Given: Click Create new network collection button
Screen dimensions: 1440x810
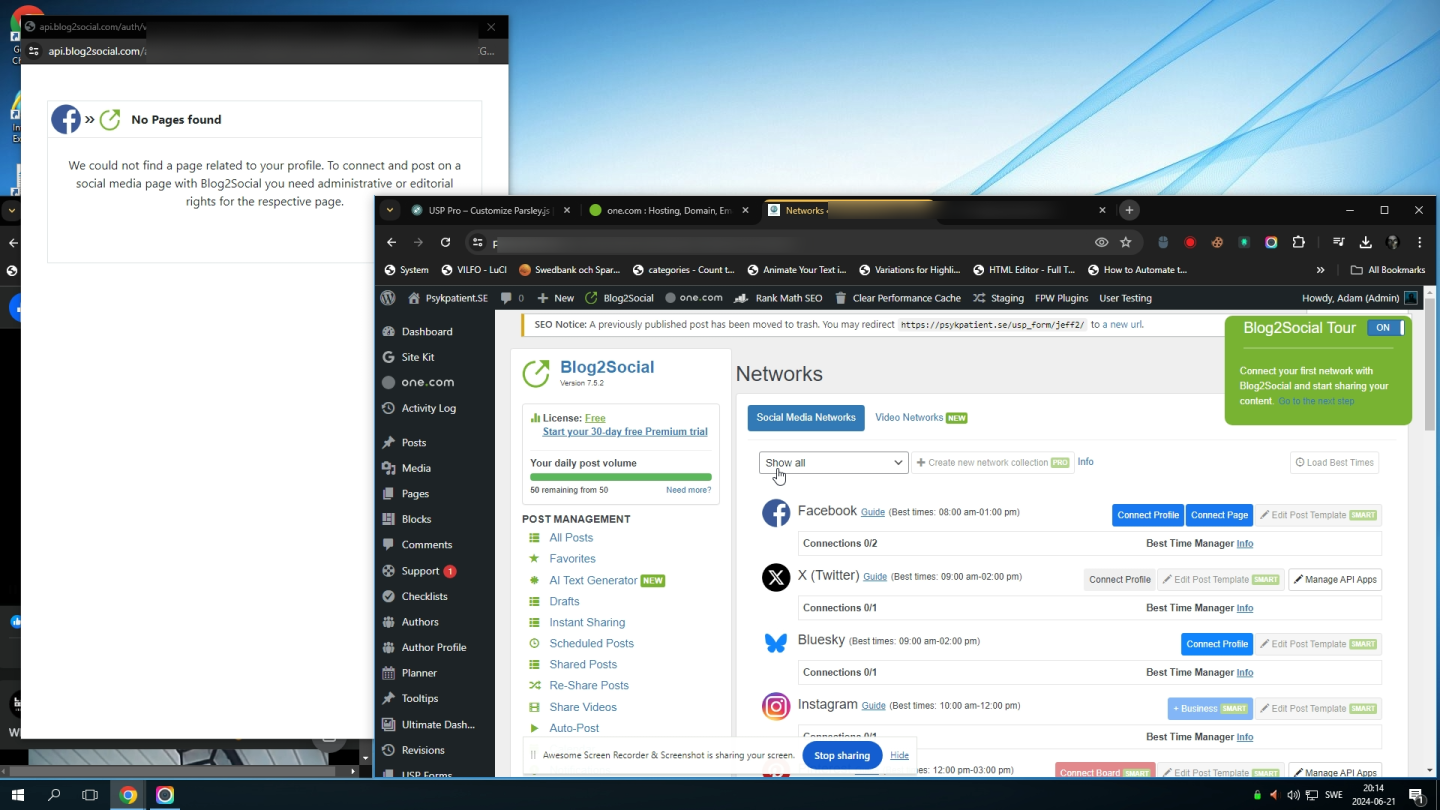Looking at the screenshot, I should (x=993, y=463).
